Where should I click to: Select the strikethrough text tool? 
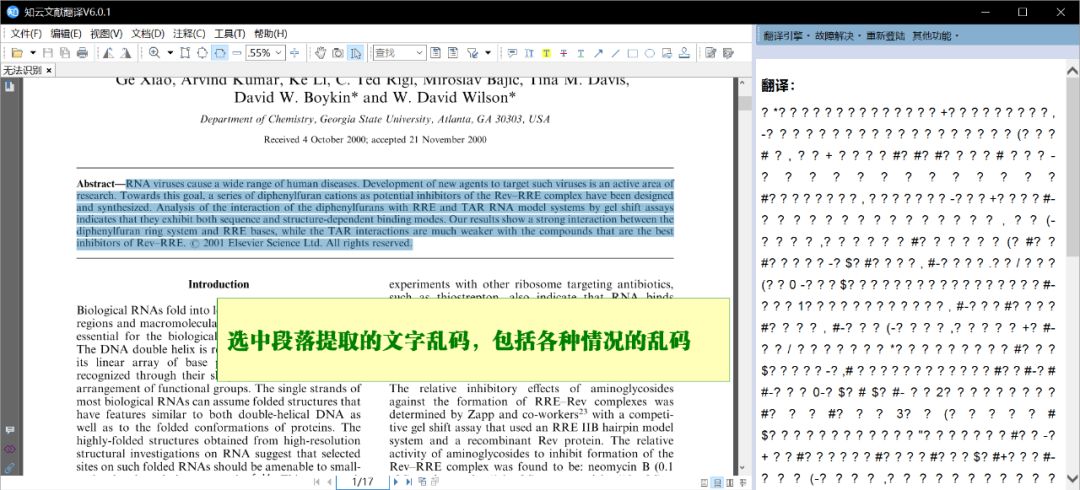pyautogui.click(x=563, y=52)
